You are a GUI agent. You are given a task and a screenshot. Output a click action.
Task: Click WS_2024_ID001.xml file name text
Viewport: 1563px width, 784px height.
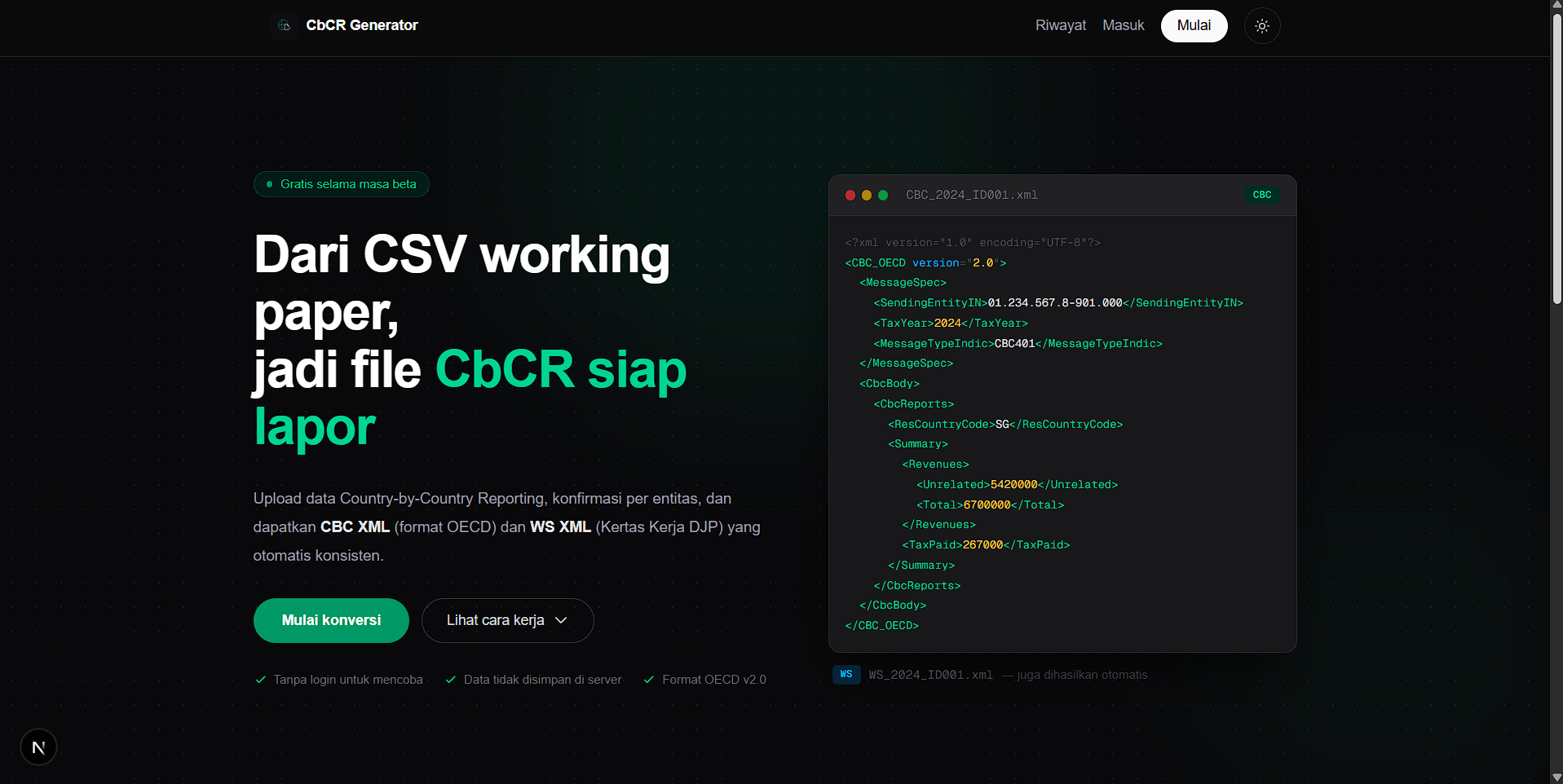(x=931, y=675)
